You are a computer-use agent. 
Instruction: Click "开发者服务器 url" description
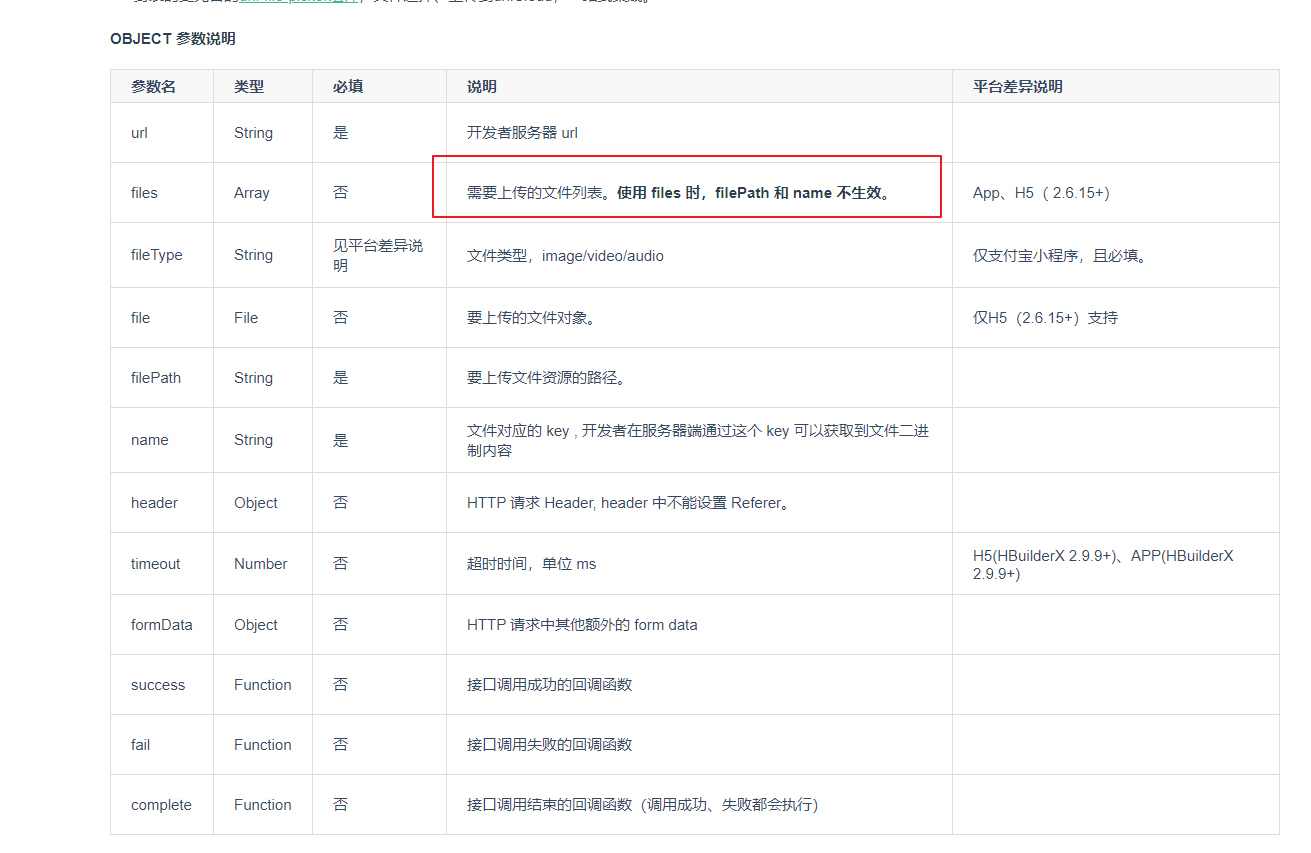522,133
